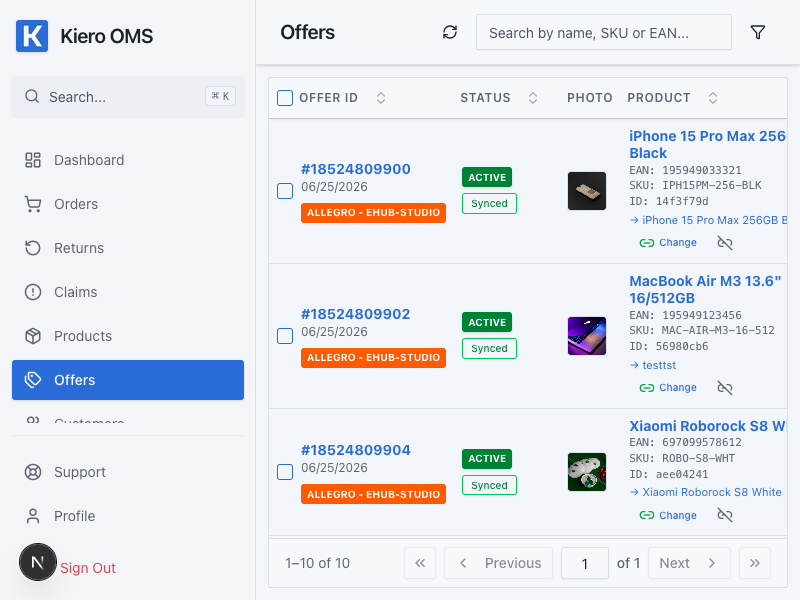
Task: Unlink product for offer #18524809900
Action: (724, 243)
